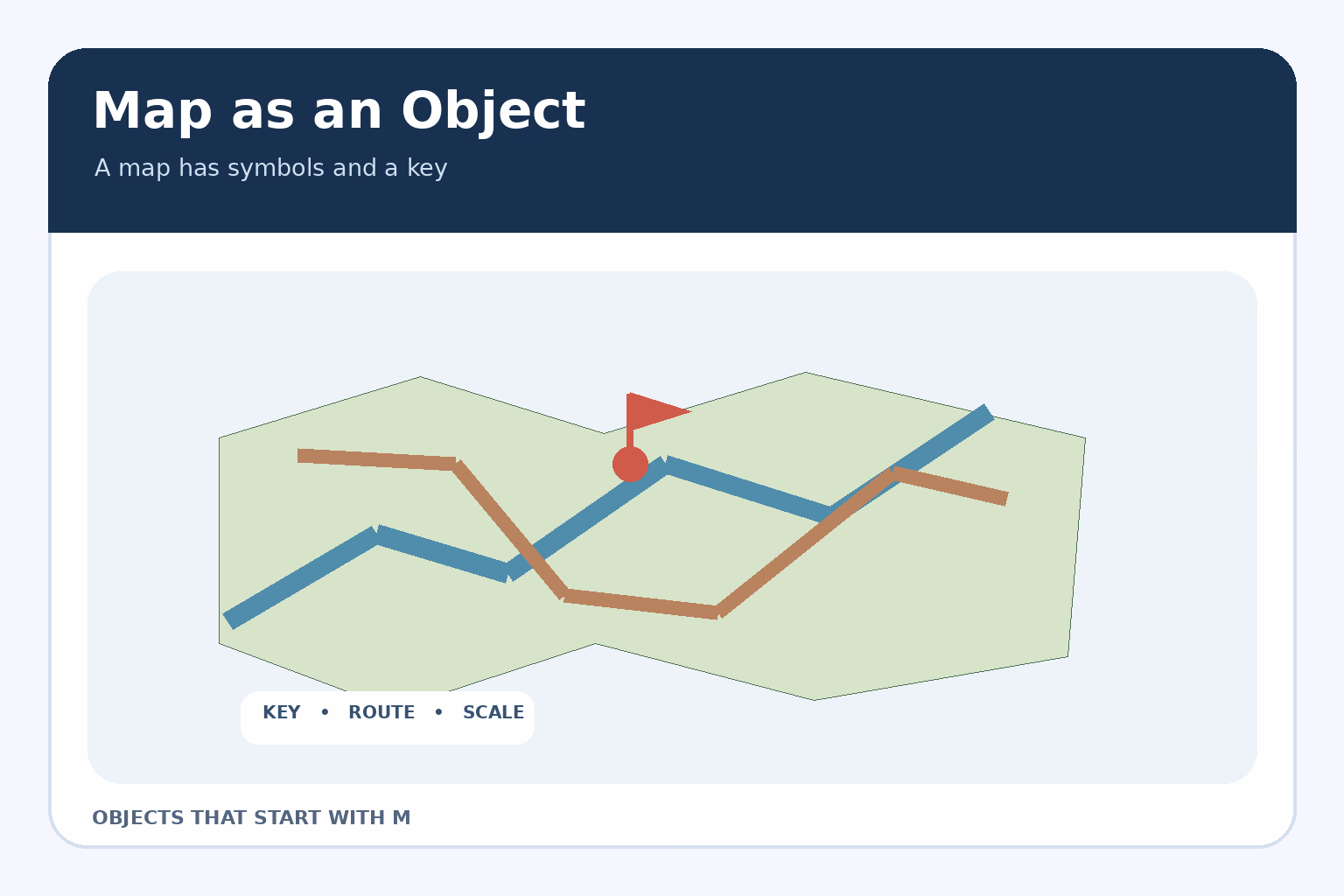Click the 'Map as an Object' title
This screenshot has width=1344, height=896.
pos(339,111)
